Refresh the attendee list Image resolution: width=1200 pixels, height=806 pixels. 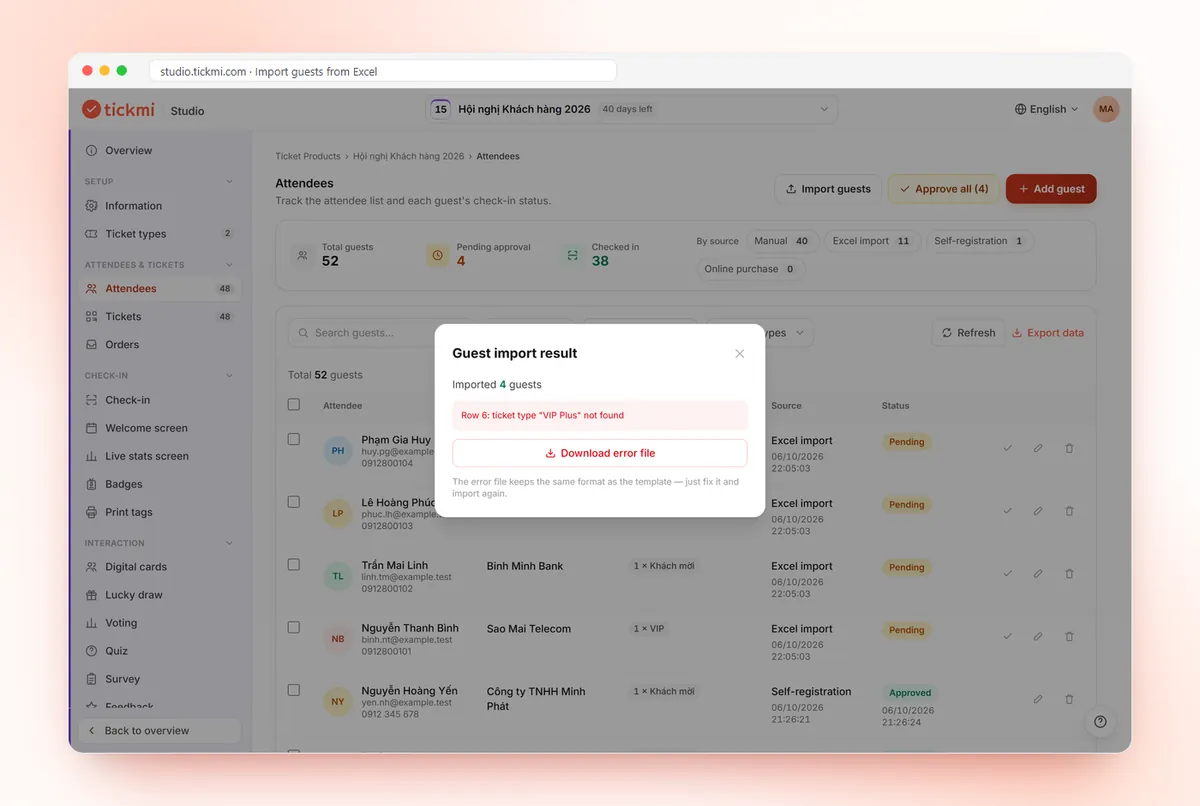pos(969,333)
